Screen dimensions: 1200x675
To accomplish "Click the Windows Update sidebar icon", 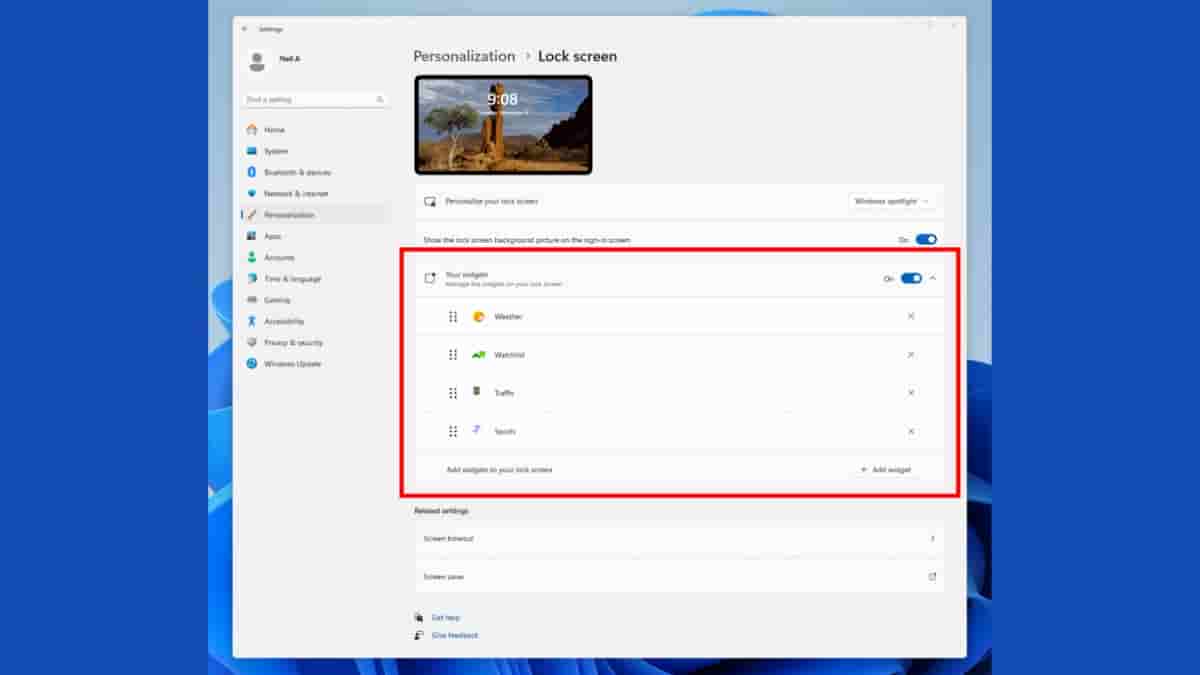I will tap(252, 364).
